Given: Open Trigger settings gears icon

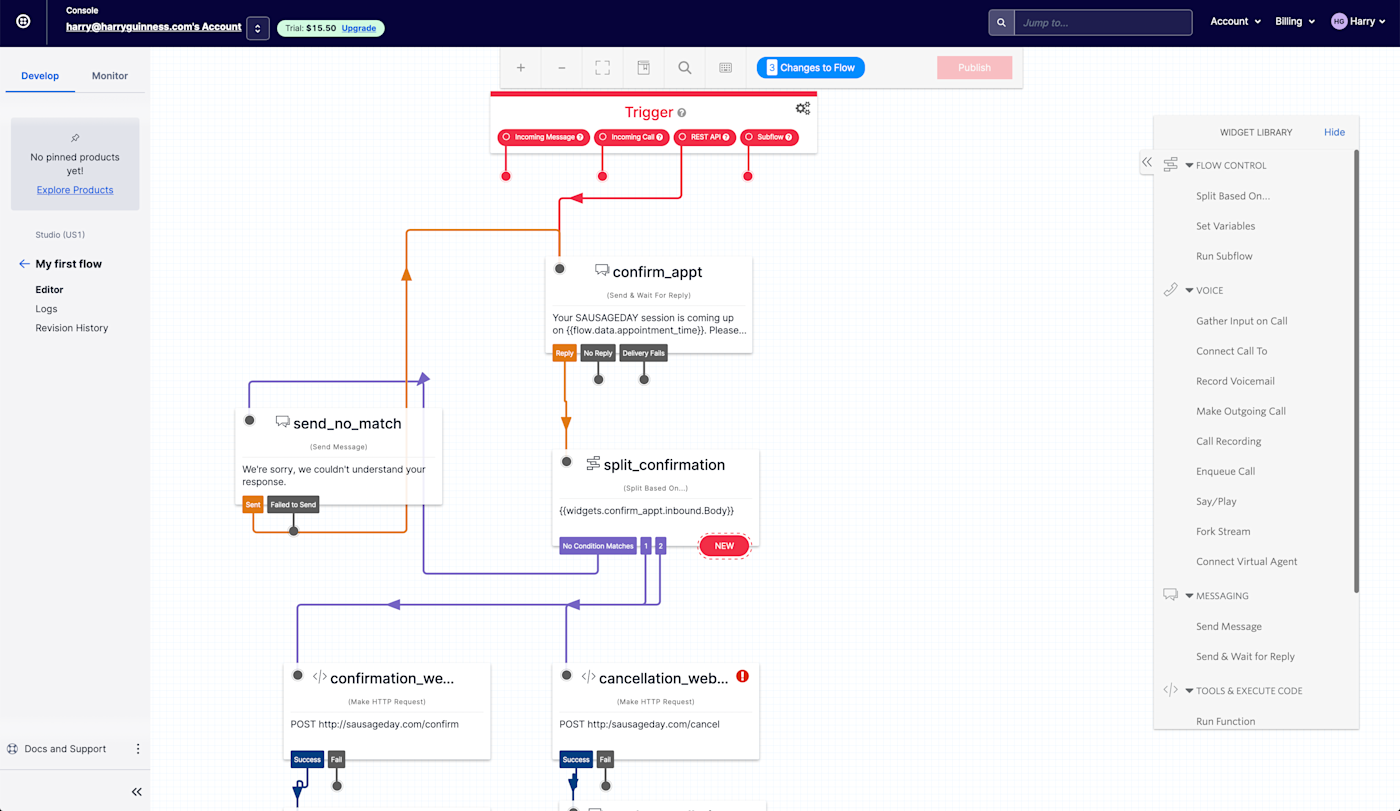Looking at the screenshot, I should tap(803, 108).
